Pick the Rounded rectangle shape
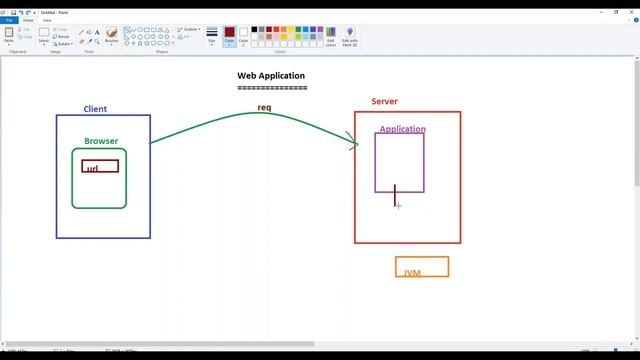The image size is (640, 360). tap(153, 30)
